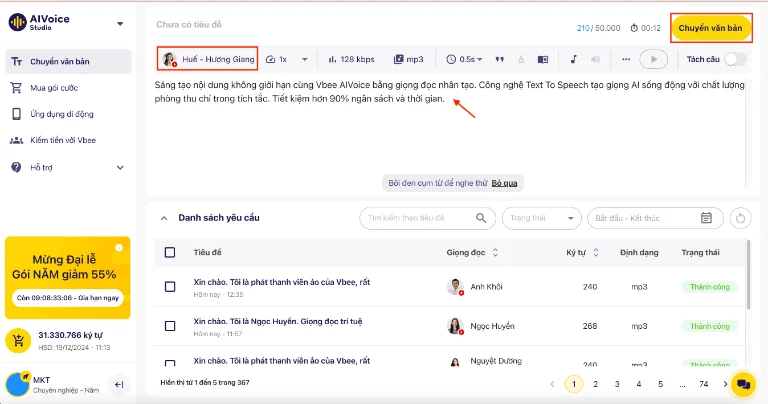
Task: Sort by Giọng đọc column arrows
Action: tap(495, 253)
